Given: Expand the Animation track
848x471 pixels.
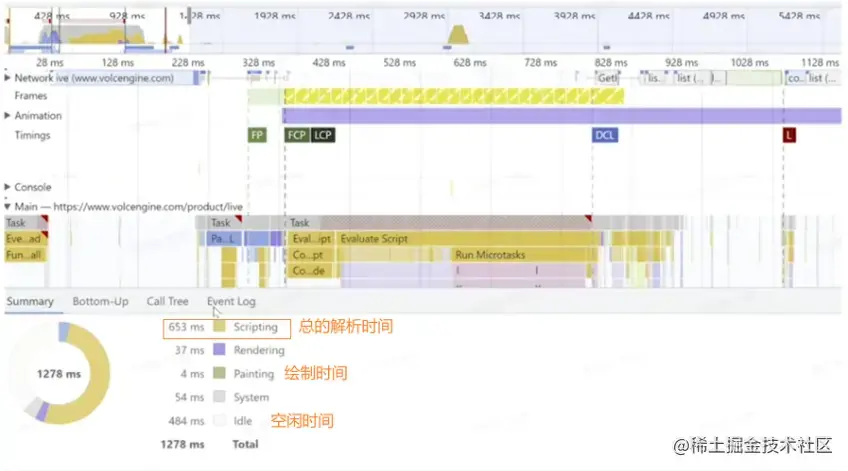Looking at the screenshot, I should (8, 115).
